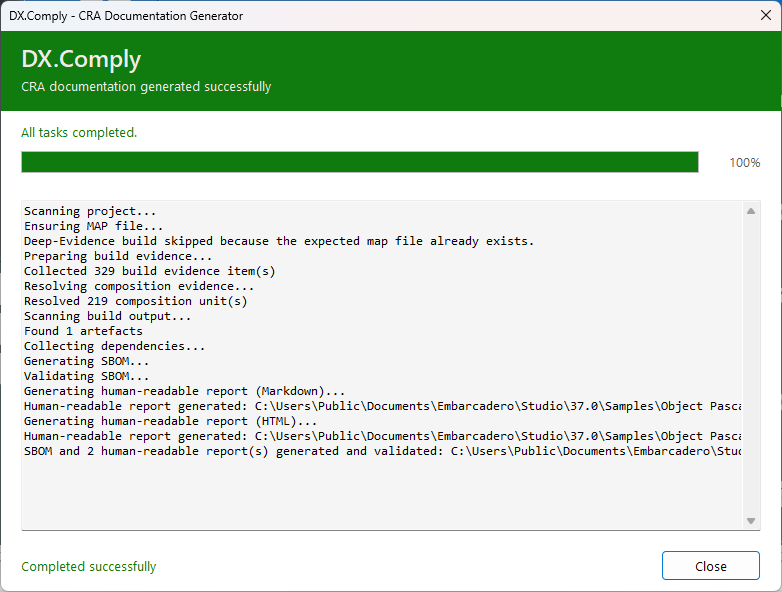Click the green progress bar
Image resolution: width=782 pixels, height=592 pixels.
pos(360,162)
